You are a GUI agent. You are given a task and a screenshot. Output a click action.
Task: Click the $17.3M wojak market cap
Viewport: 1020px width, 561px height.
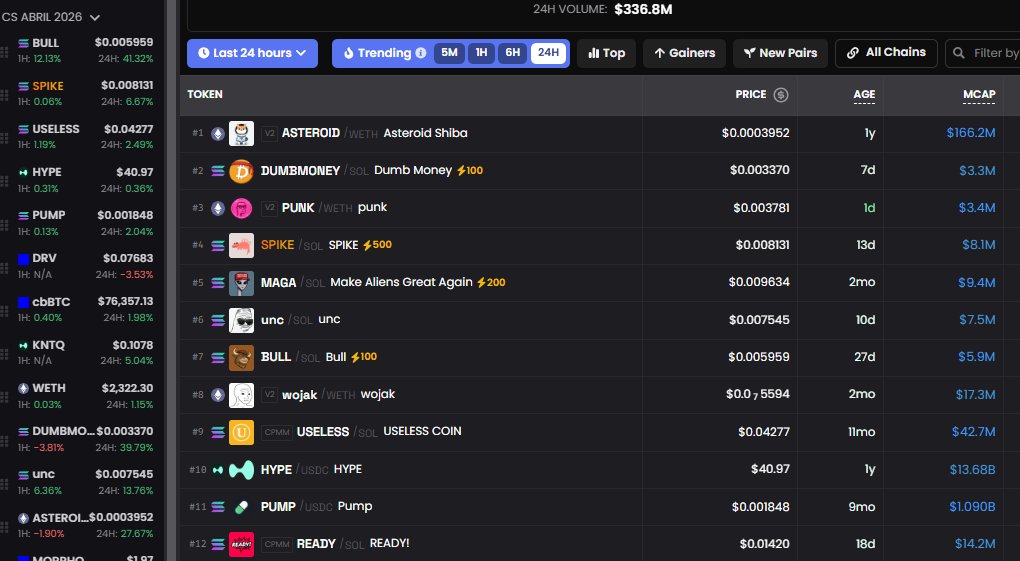pyautogui.click(x=975, y=394)
